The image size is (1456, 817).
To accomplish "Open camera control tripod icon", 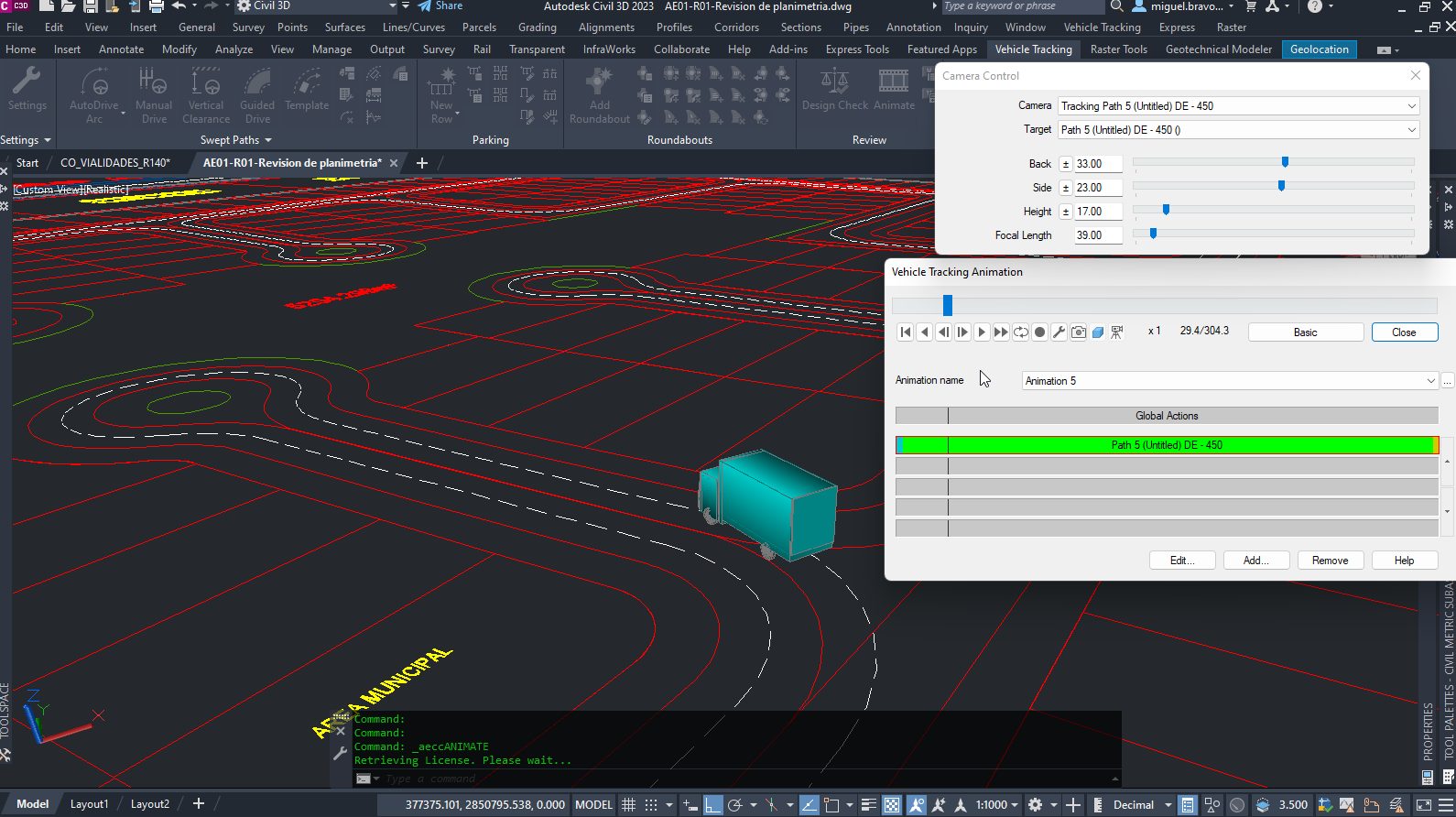I will pos(1117,332).
